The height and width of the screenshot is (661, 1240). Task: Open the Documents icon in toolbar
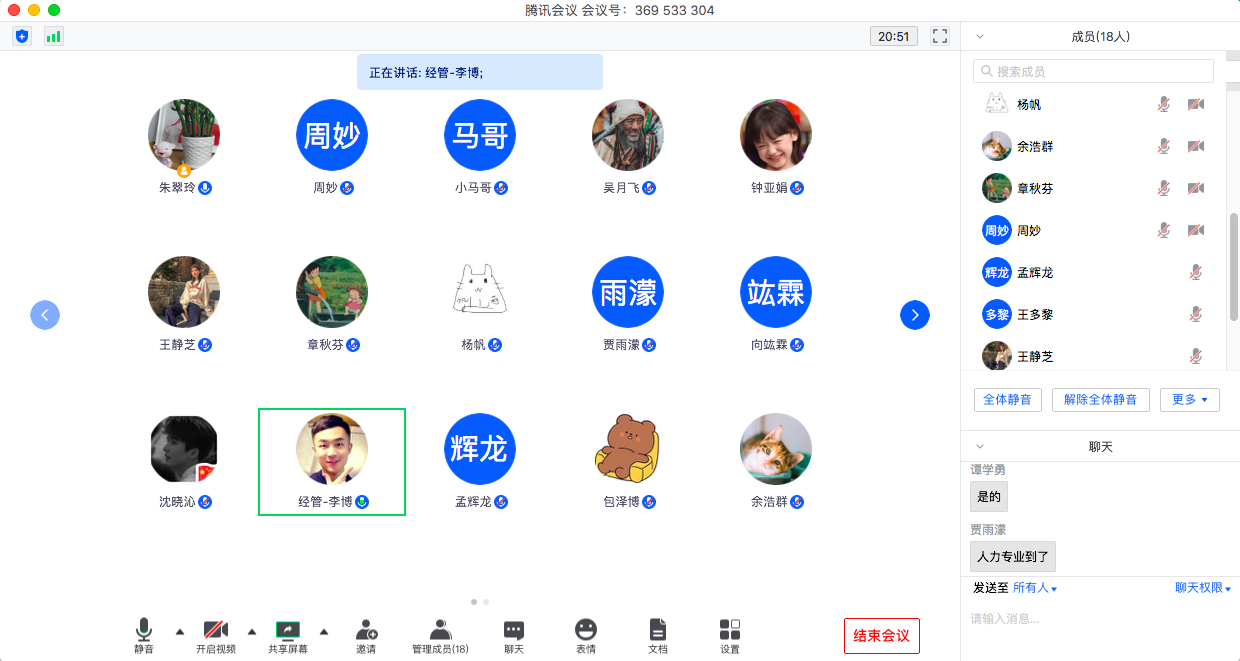point(657,635)
